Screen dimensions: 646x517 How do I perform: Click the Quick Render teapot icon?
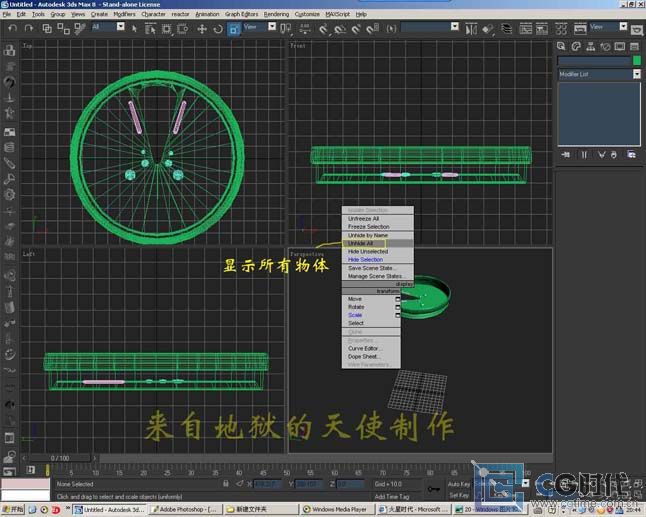(637, 30)
